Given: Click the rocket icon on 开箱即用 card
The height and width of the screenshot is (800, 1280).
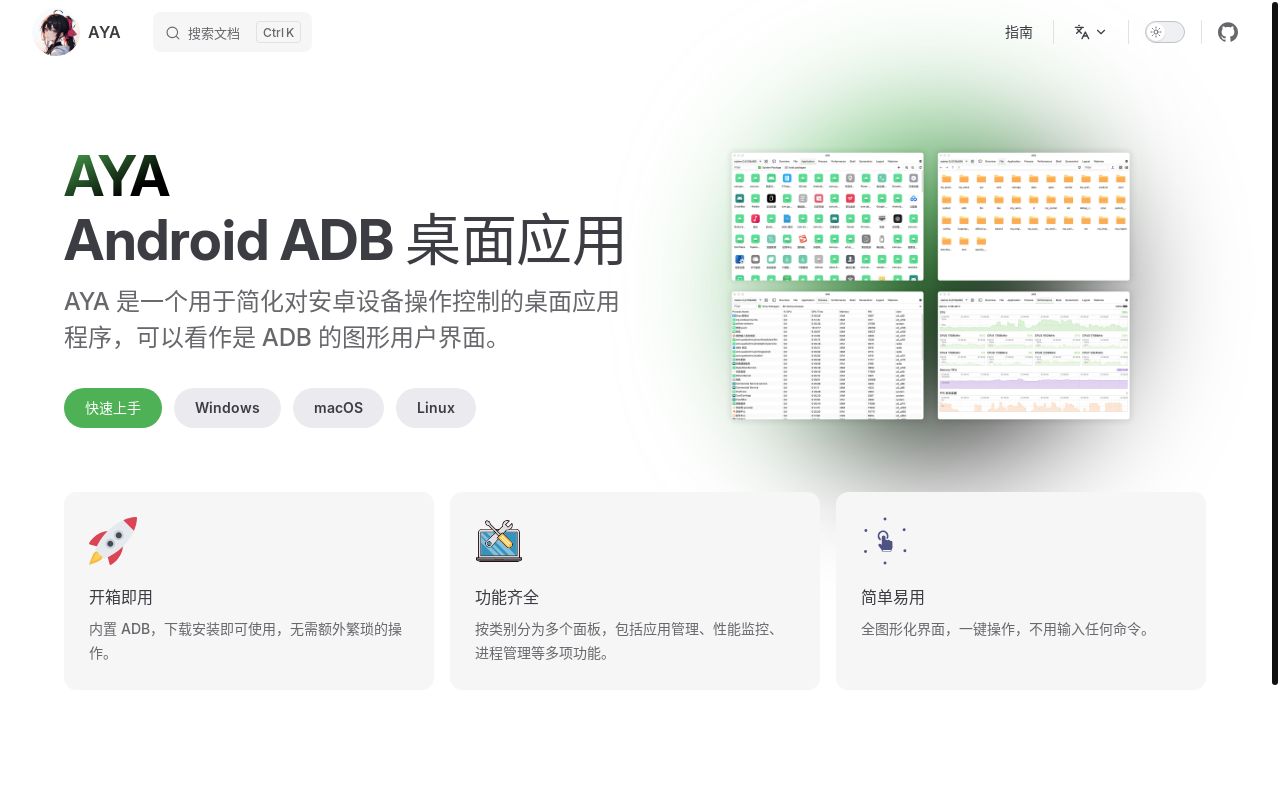Looking at the screenshot, I should pyautogui.click(x=112, y=541).
